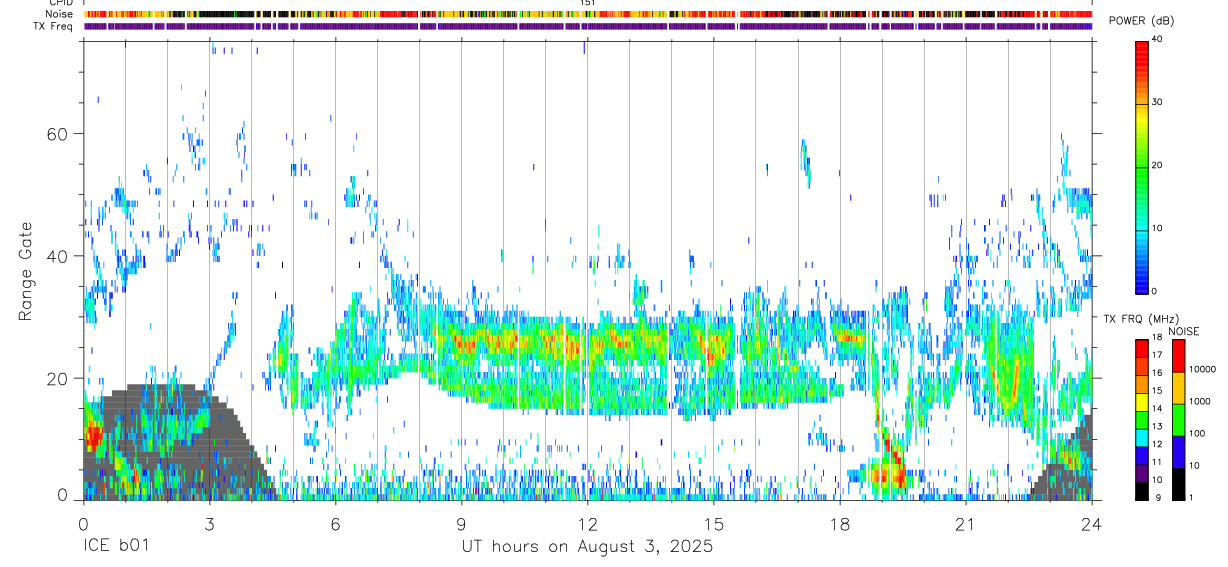Click the '30' label on the power scale
Image resolution: width=1228 pixels, height=567 pixels.
pos(1158,102)
